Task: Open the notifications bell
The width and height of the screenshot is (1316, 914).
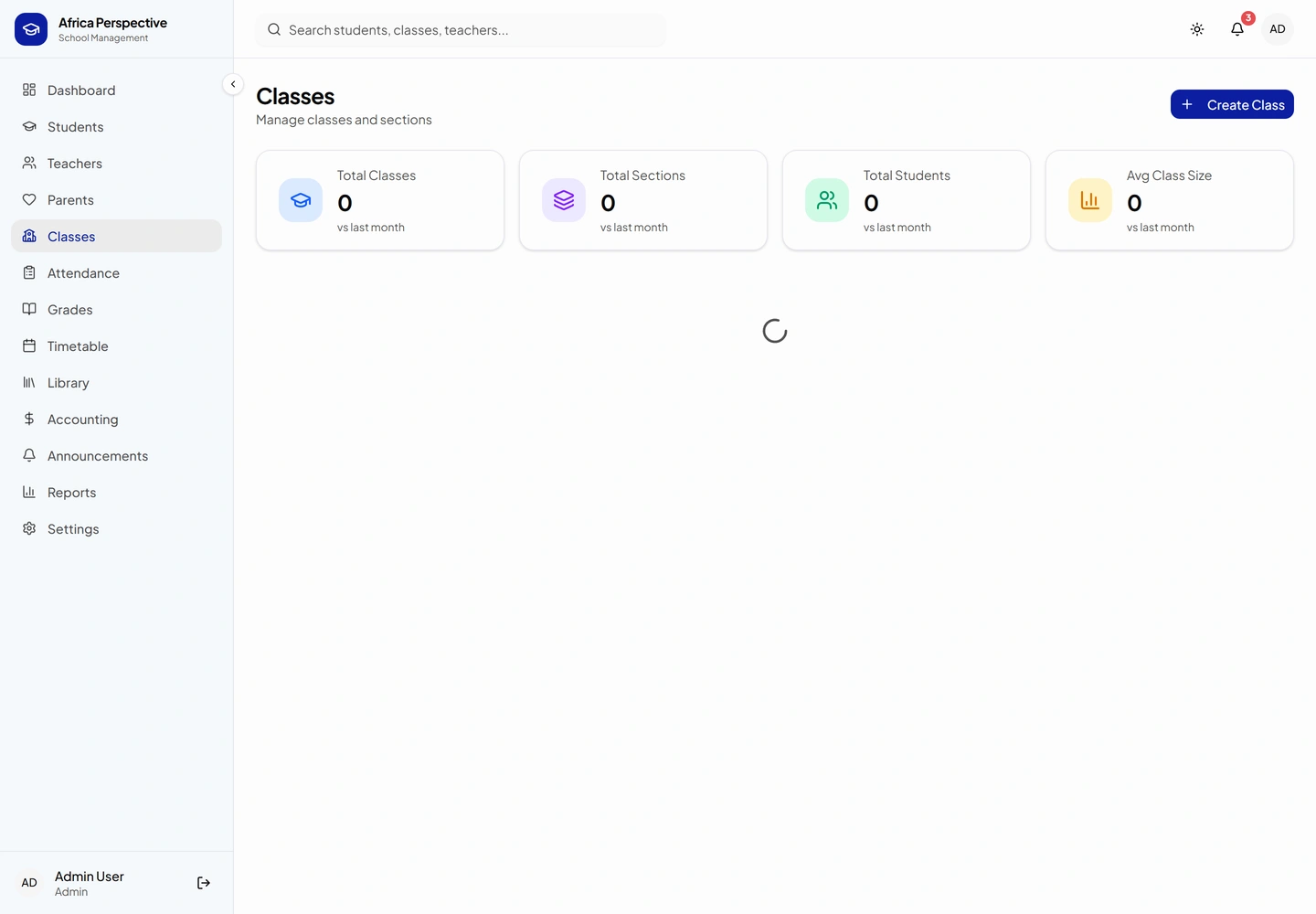Action: (x=1237, y=29)
